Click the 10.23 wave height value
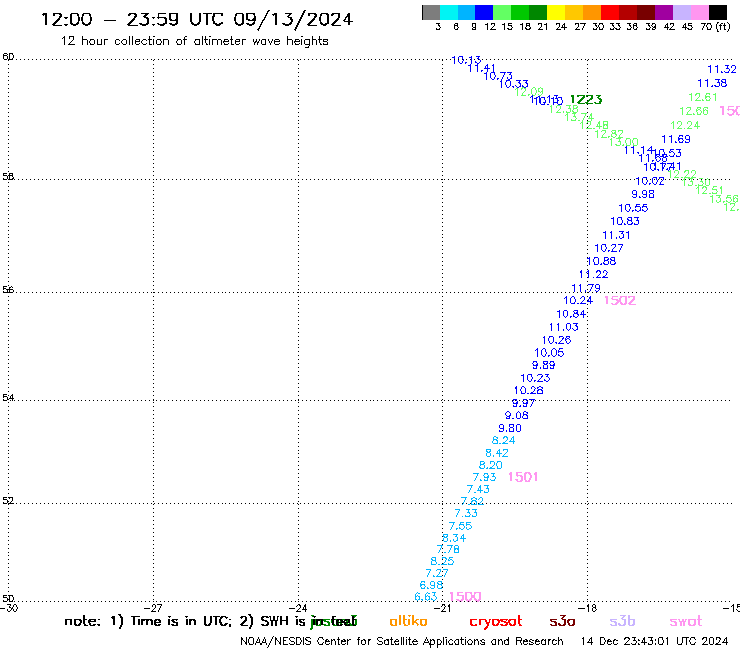Image resolution: width=740 pixels, height=650 pixels. (535, 378)
